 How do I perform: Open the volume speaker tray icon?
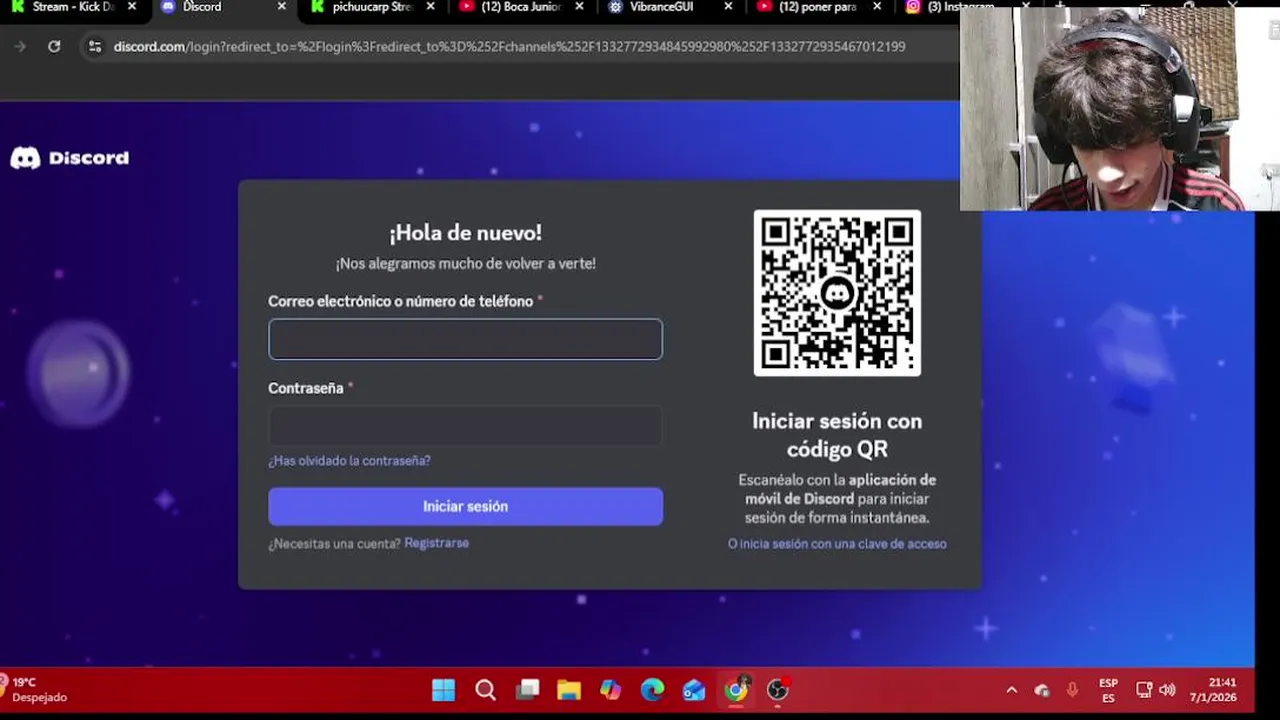tap(1167, 690)
